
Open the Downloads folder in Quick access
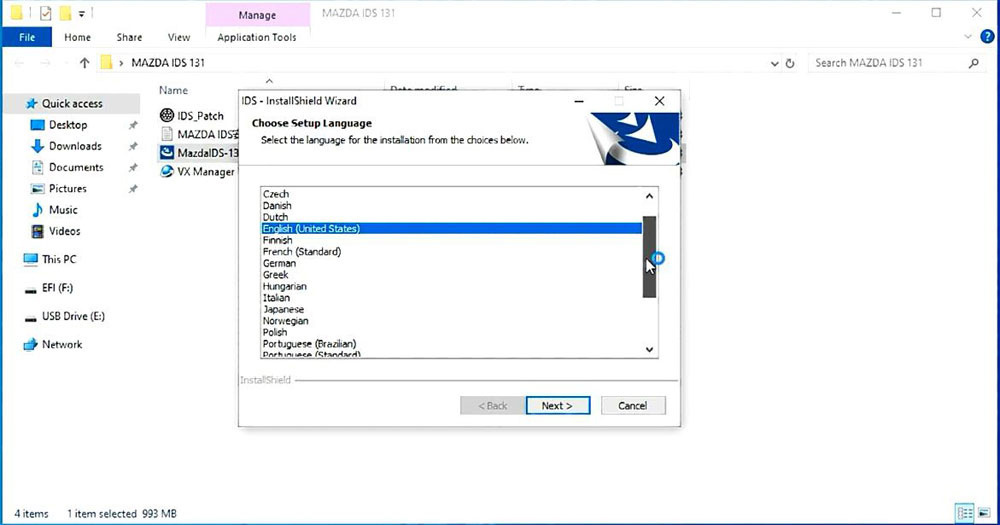75,146
